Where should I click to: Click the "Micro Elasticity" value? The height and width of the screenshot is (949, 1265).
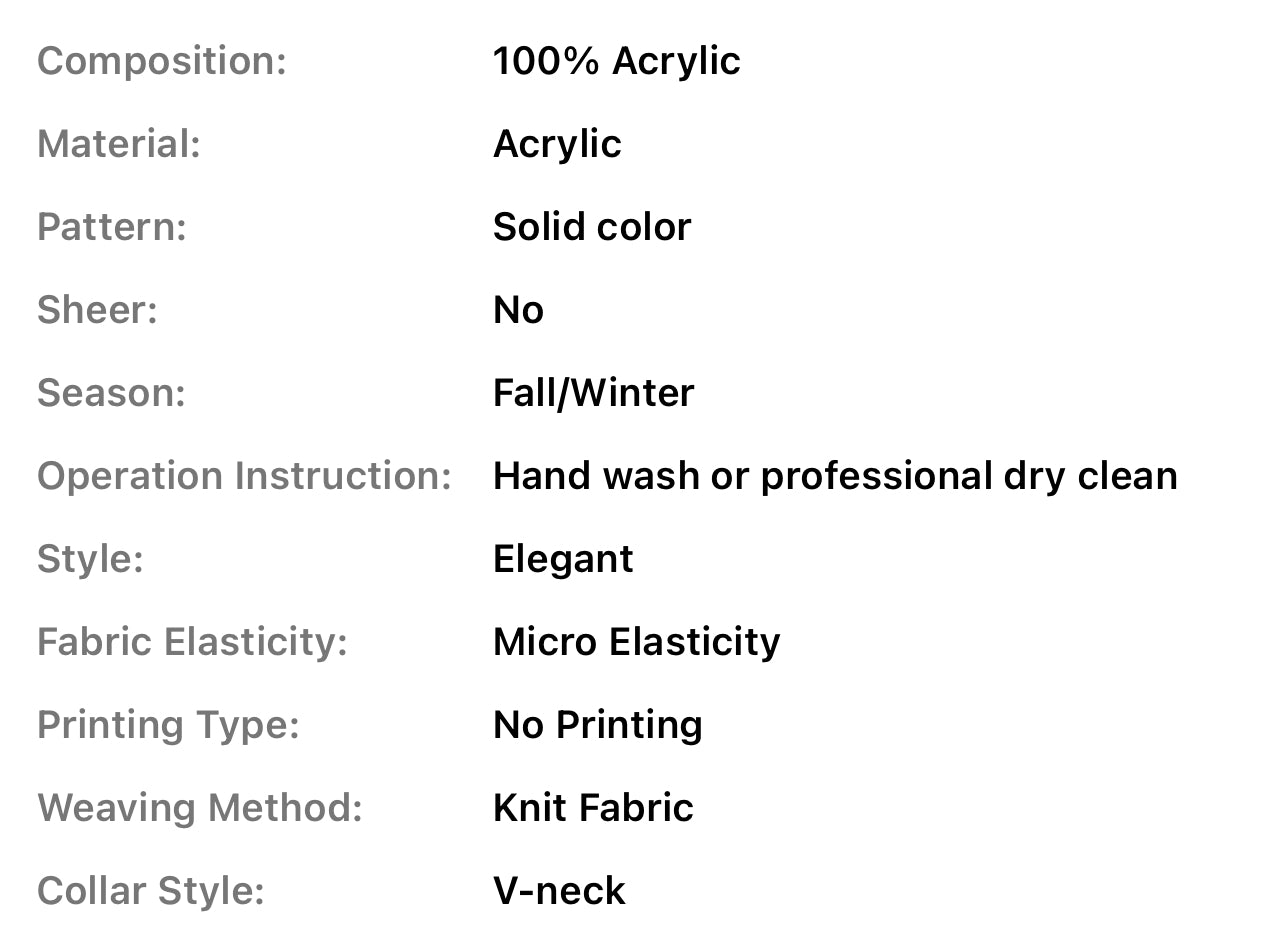(636, 642)
